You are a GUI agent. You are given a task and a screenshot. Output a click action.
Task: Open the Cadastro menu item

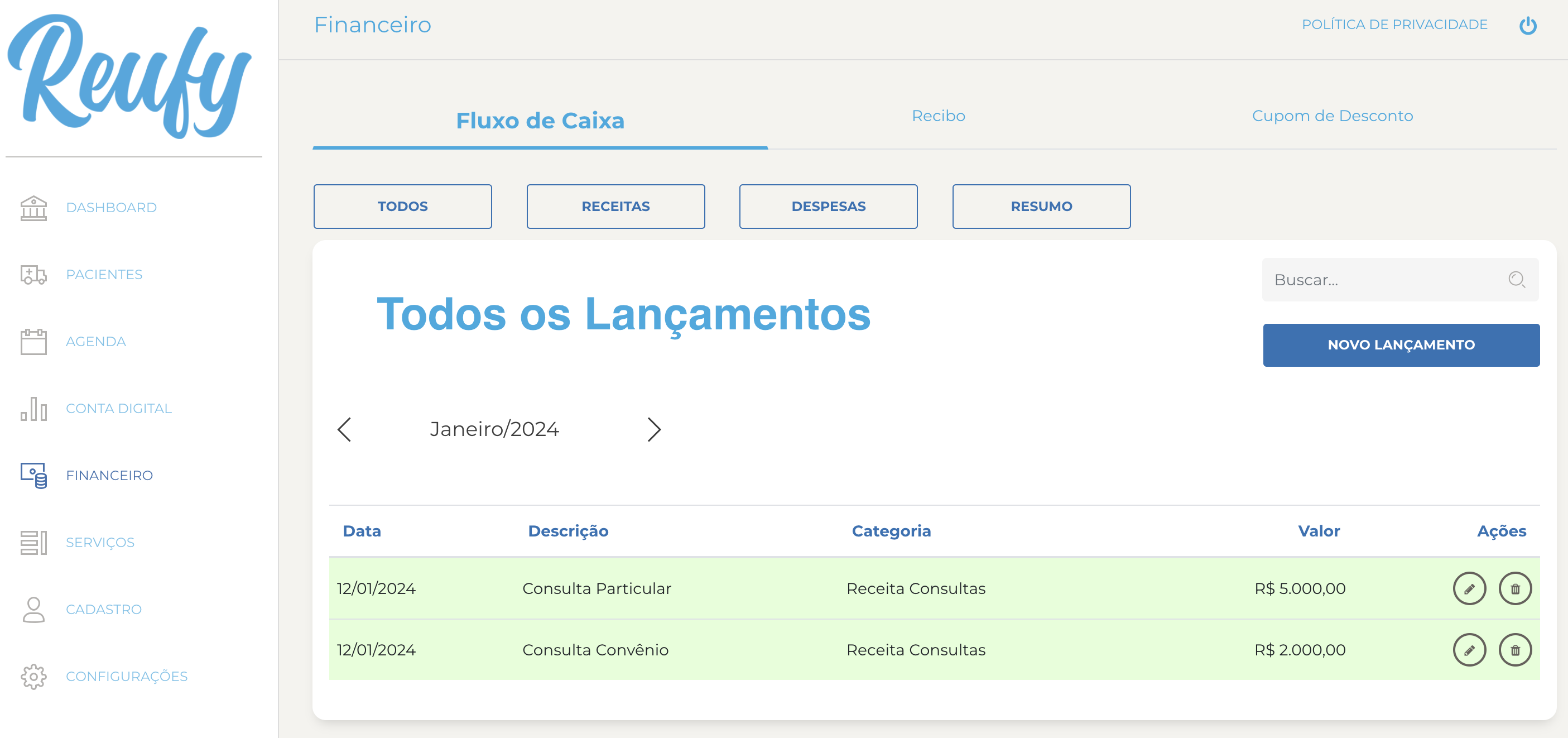(x=103, y=610)
